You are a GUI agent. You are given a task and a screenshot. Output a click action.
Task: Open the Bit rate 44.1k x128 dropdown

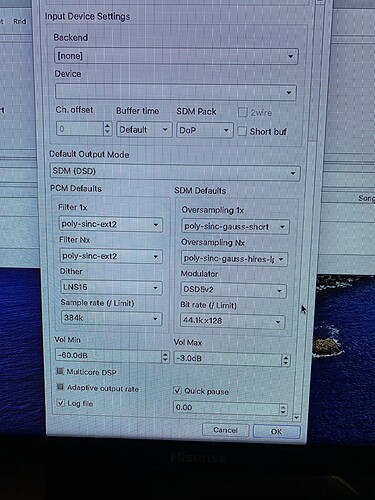point(232,322)
